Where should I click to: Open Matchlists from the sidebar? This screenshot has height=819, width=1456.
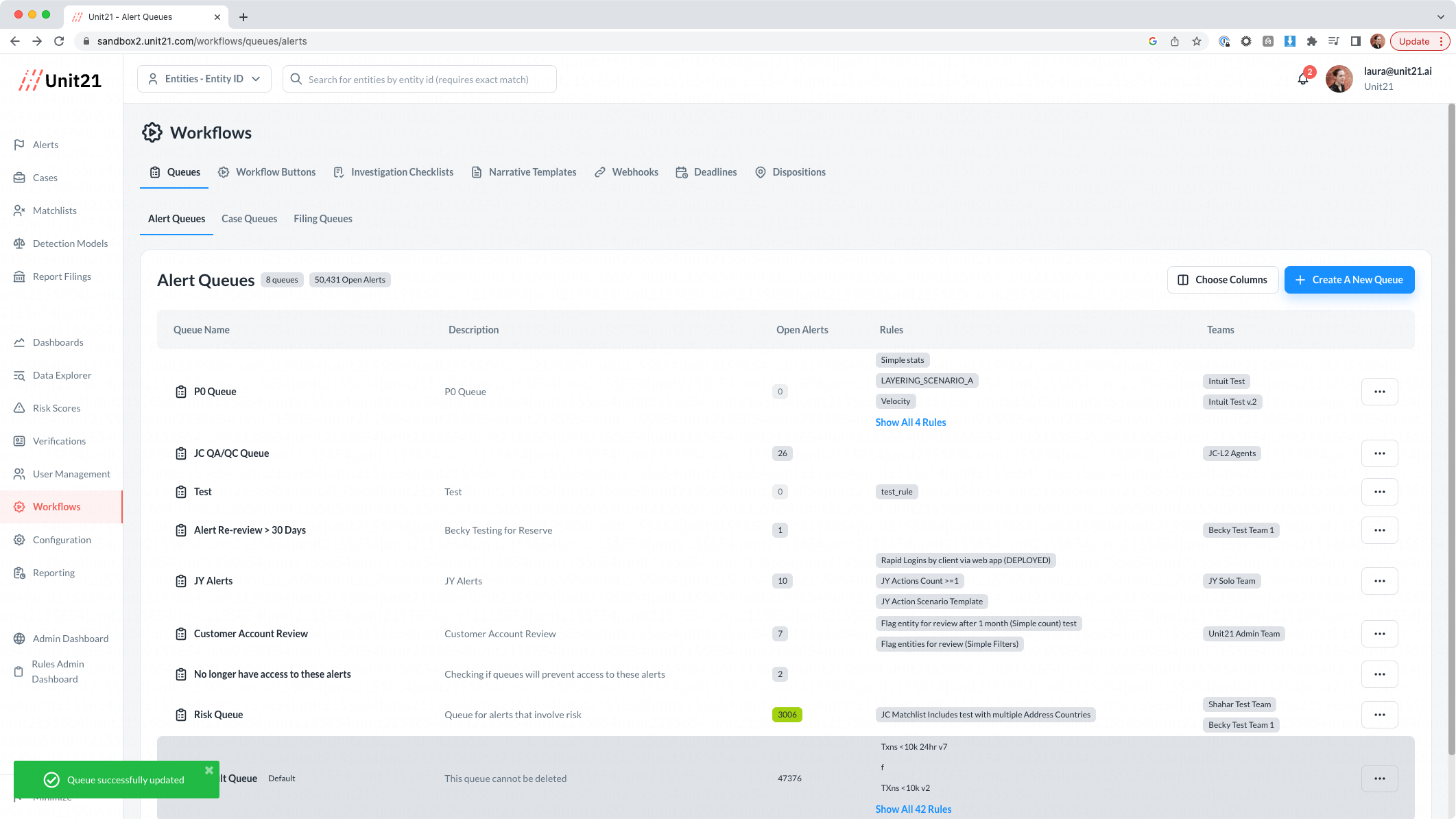pyautogui.click(x=54, y=211)
